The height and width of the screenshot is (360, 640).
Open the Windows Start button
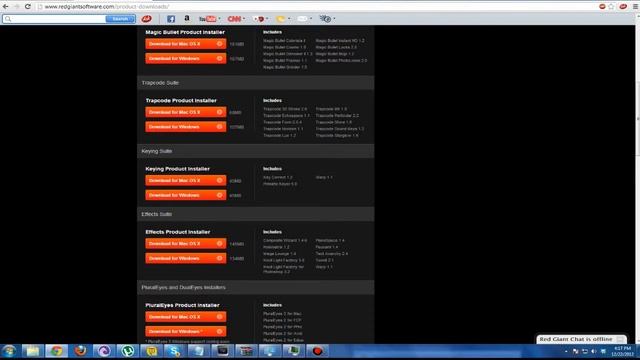(9, 351)
